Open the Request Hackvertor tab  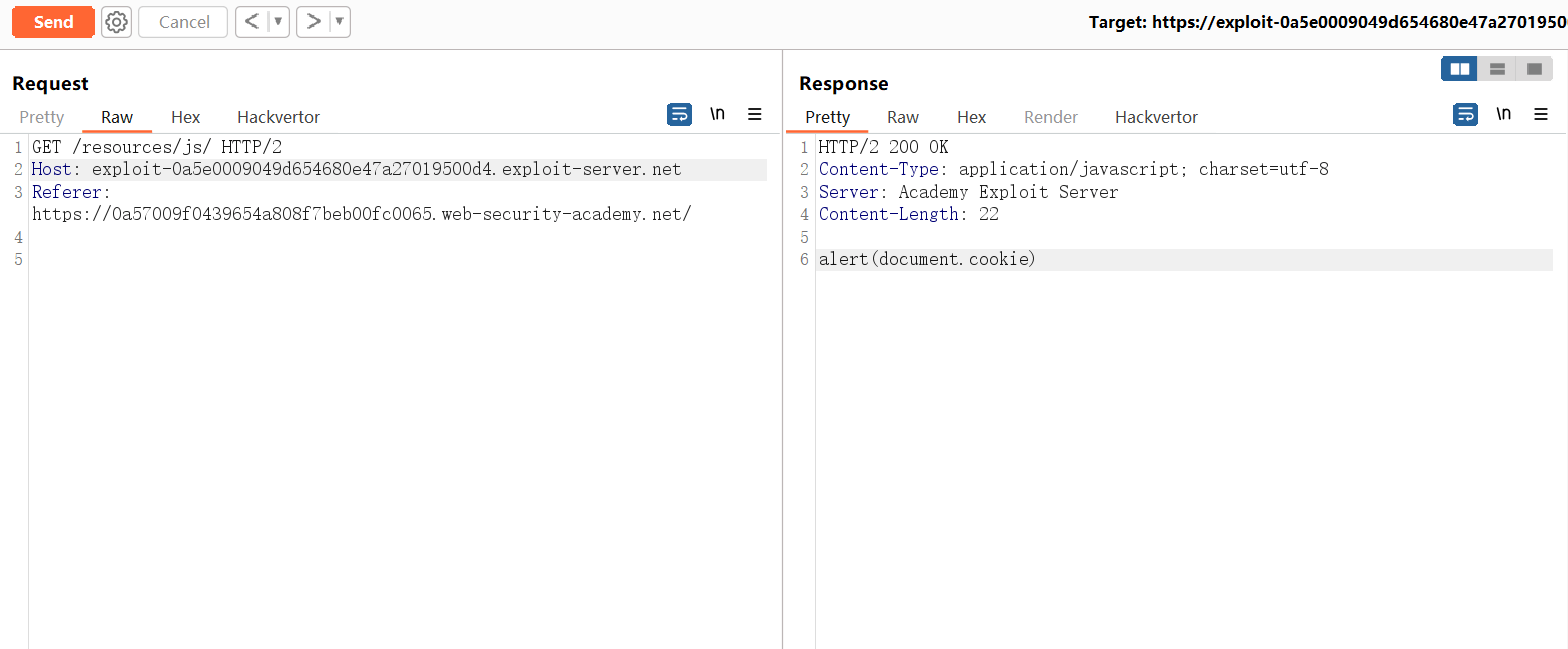pyautogui.click(x=278, y=117)
